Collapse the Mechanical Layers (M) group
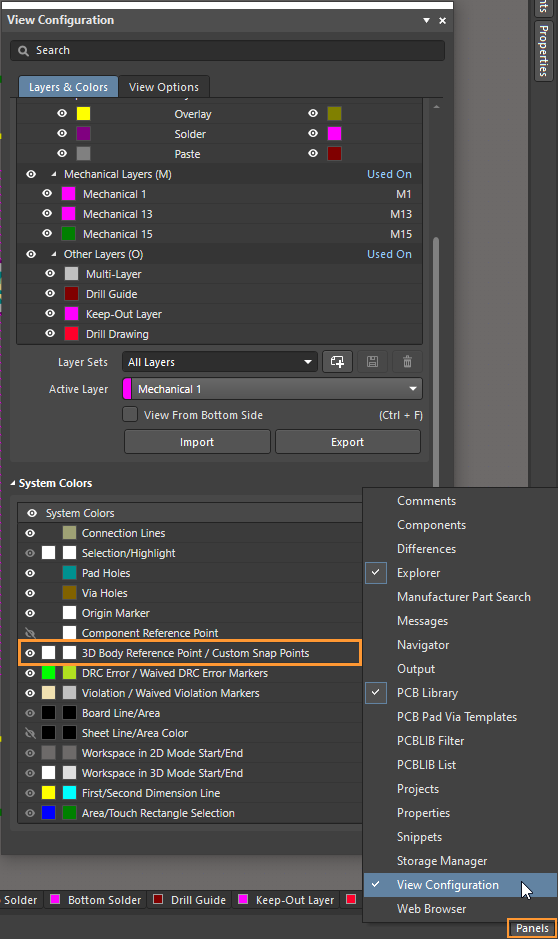558x939 pixels. (54, 174)
